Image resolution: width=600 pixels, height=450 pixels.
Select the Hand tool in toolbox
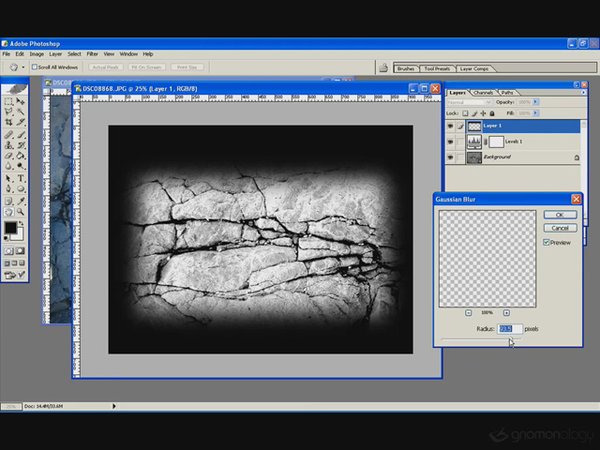point(9,212)
